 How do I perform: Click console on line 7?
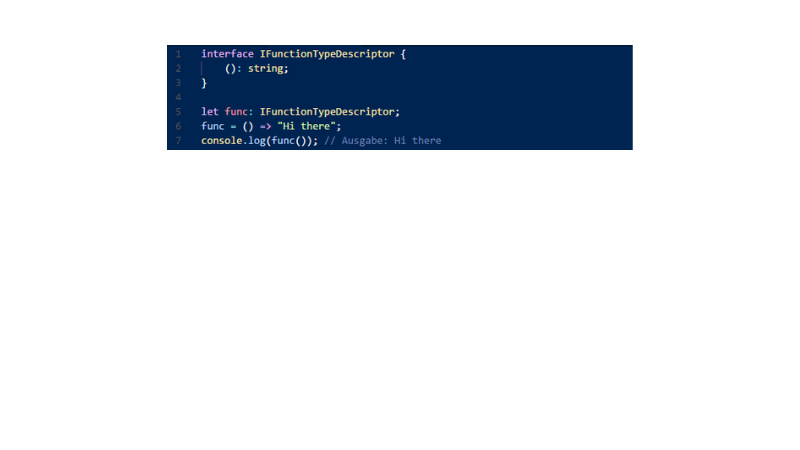(221, 141)
